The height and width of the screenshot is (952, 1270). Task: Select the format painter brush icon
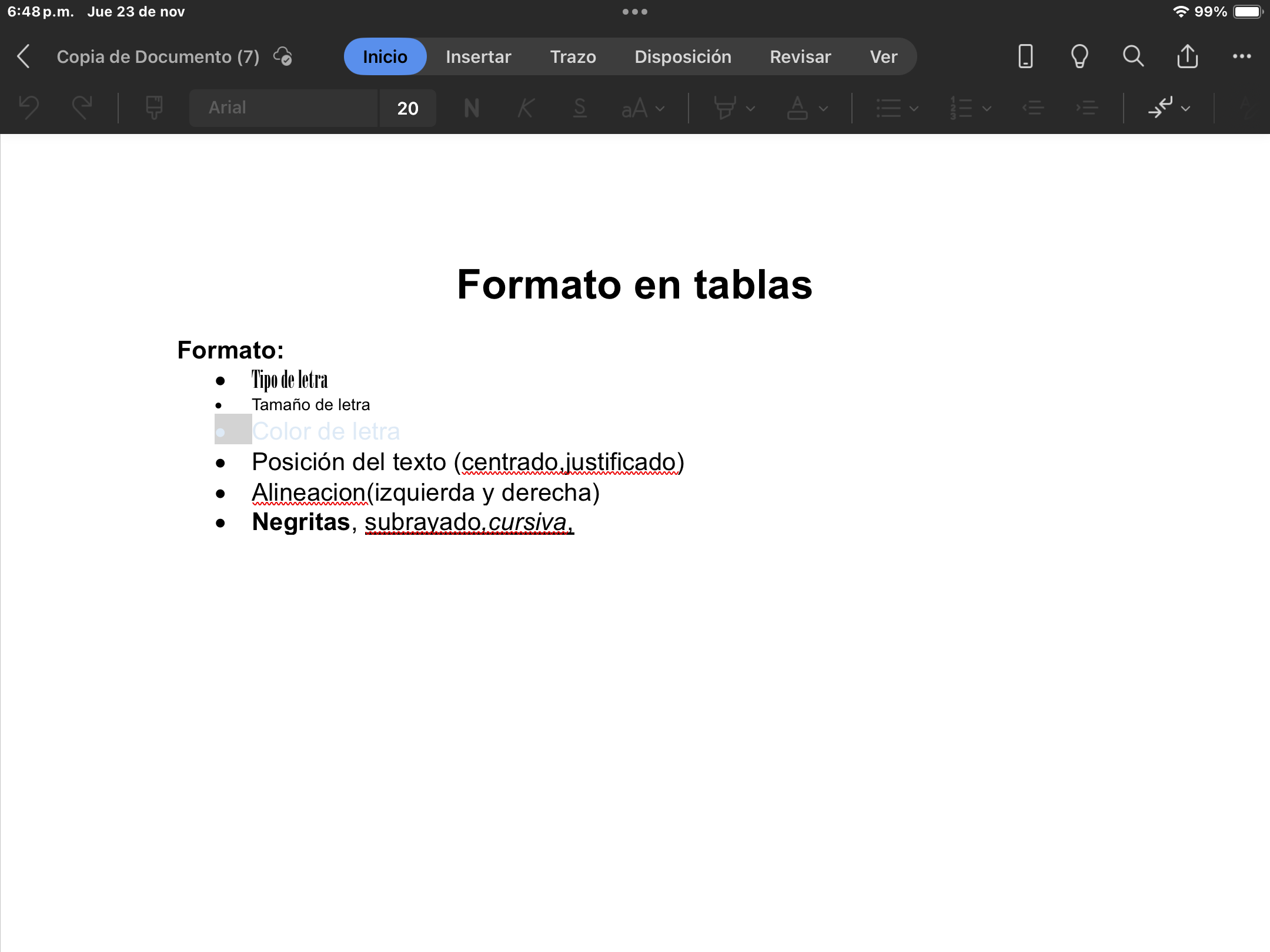[x=154, y=108]
